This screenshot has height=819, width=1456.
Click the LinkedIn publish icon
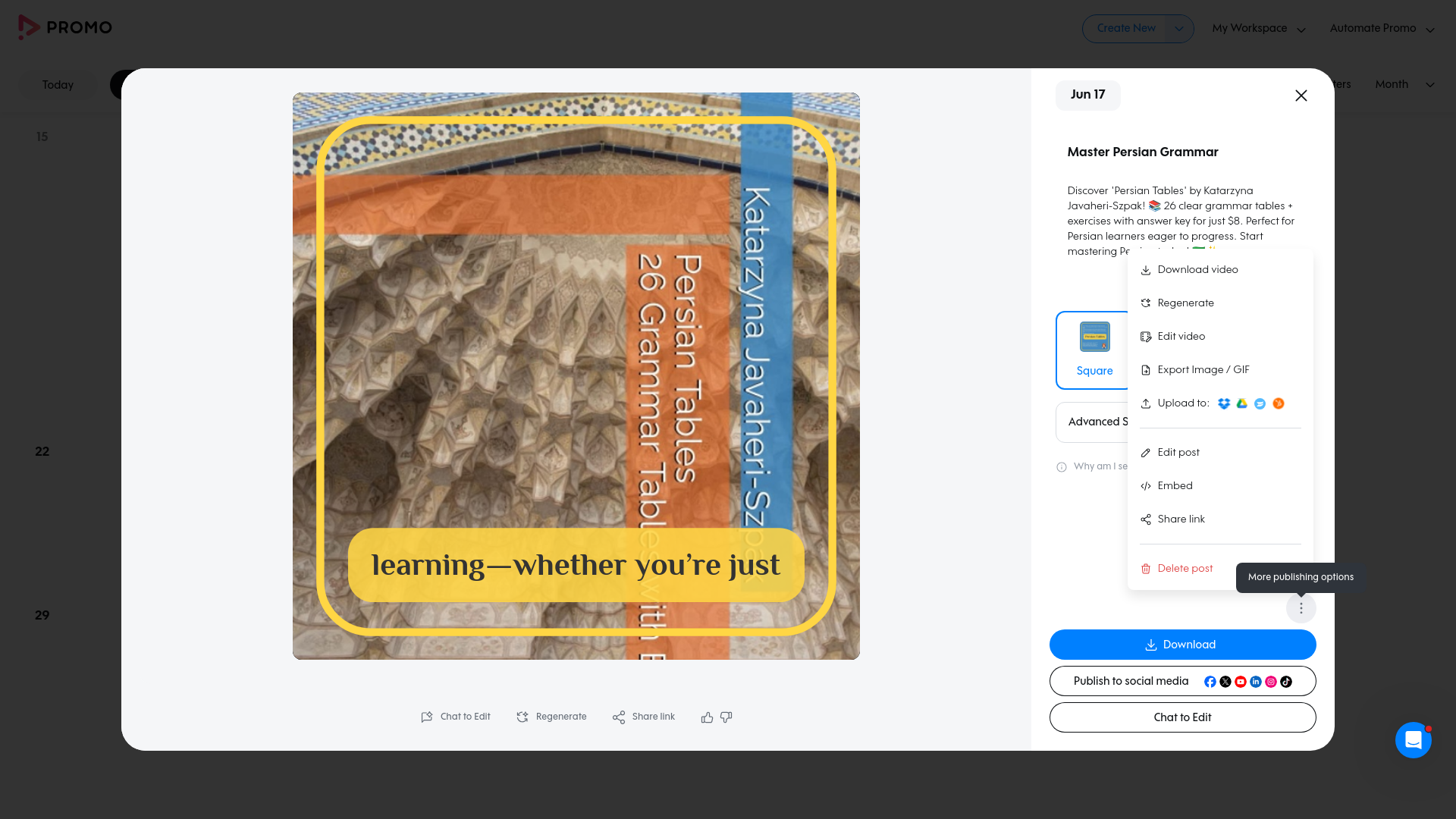coord(1256,682)
